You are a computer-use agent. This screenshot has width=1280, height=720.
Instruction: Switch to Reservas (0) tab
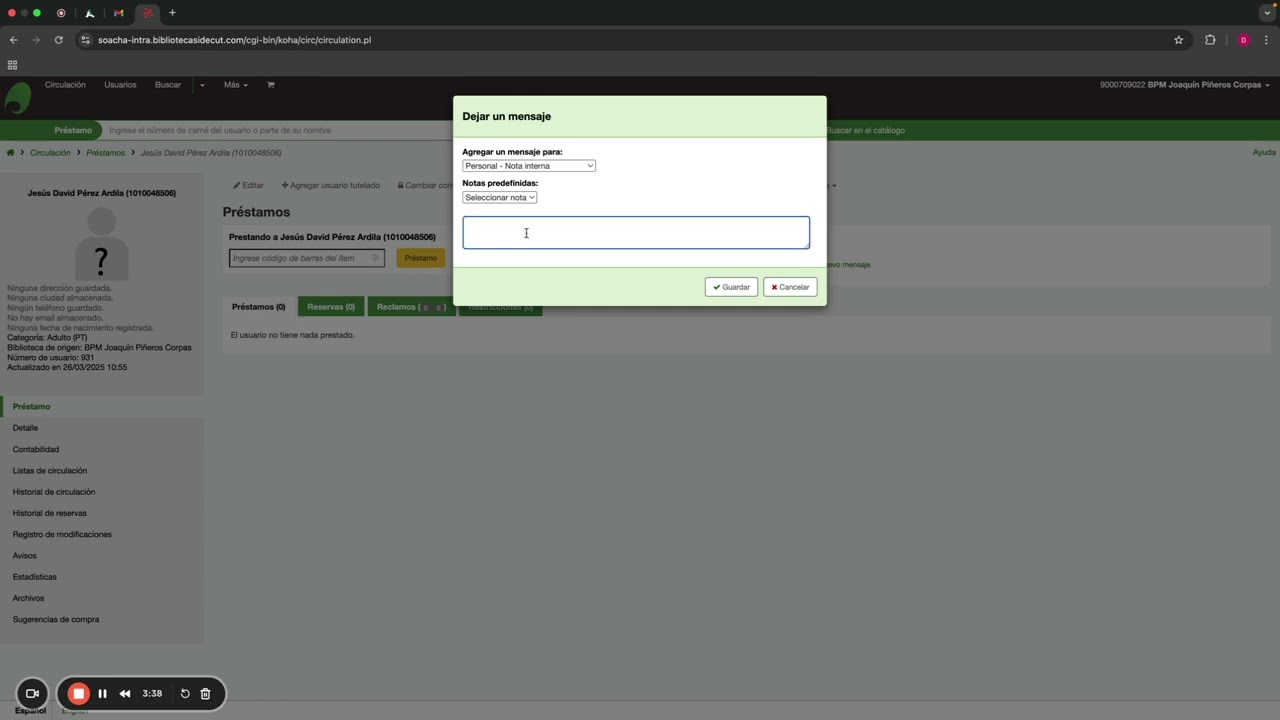(331, 307)
